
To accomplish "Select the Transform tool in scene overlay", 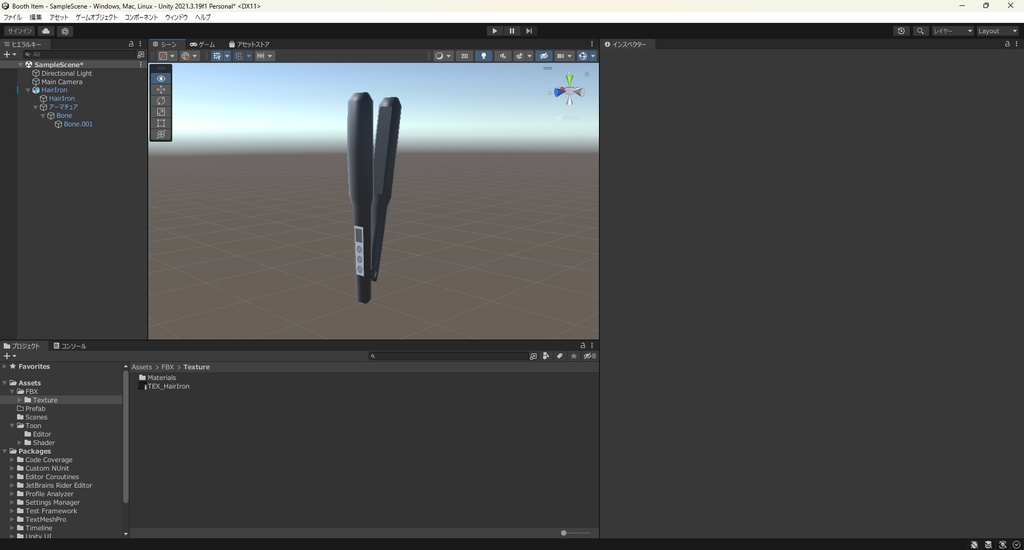I will click(161, 134).
